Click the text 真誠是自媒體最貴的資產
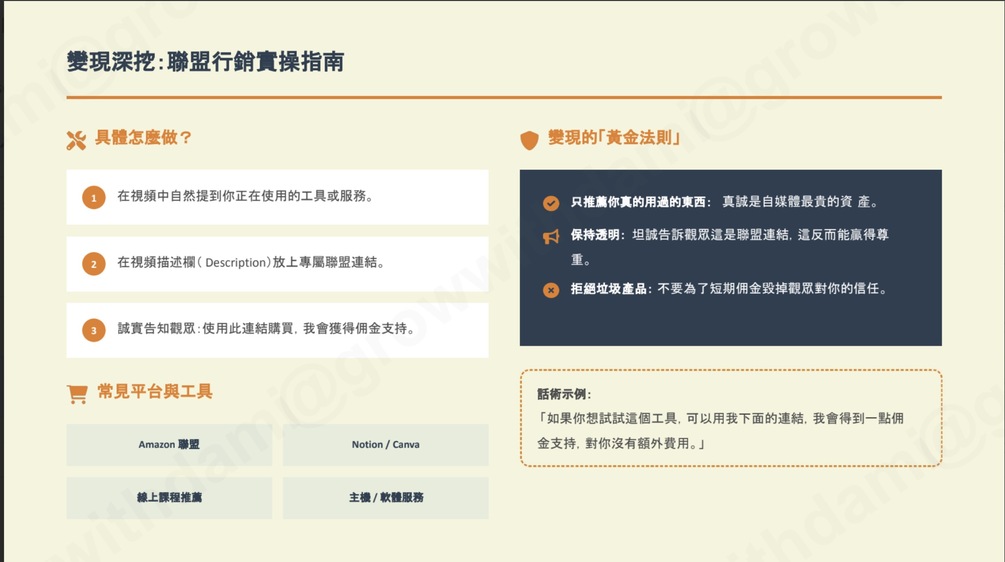The image size is (1005, 562). point(800,202)
